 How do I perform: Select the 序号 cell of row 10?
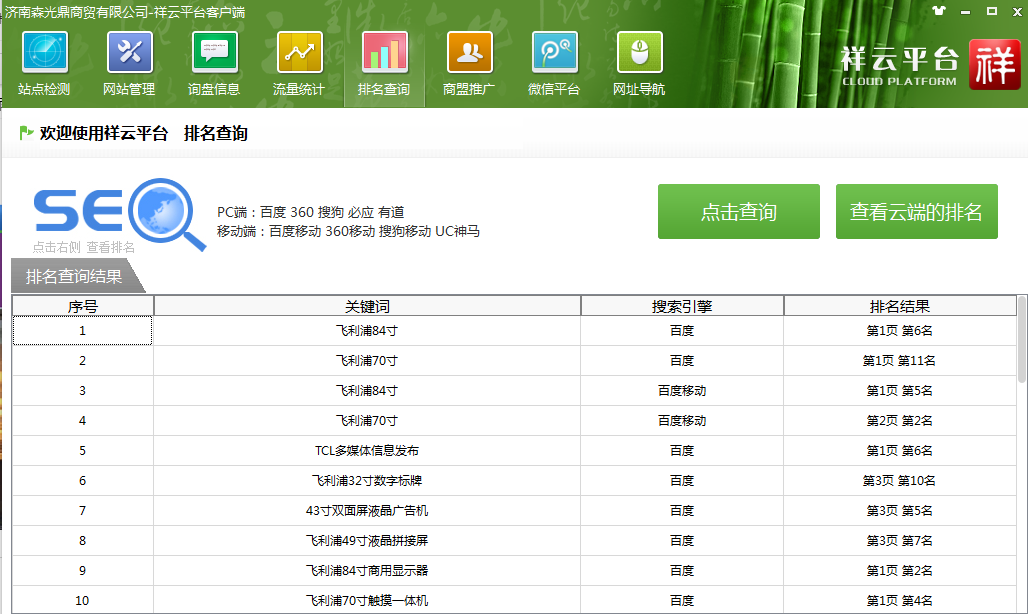(83, 600)
